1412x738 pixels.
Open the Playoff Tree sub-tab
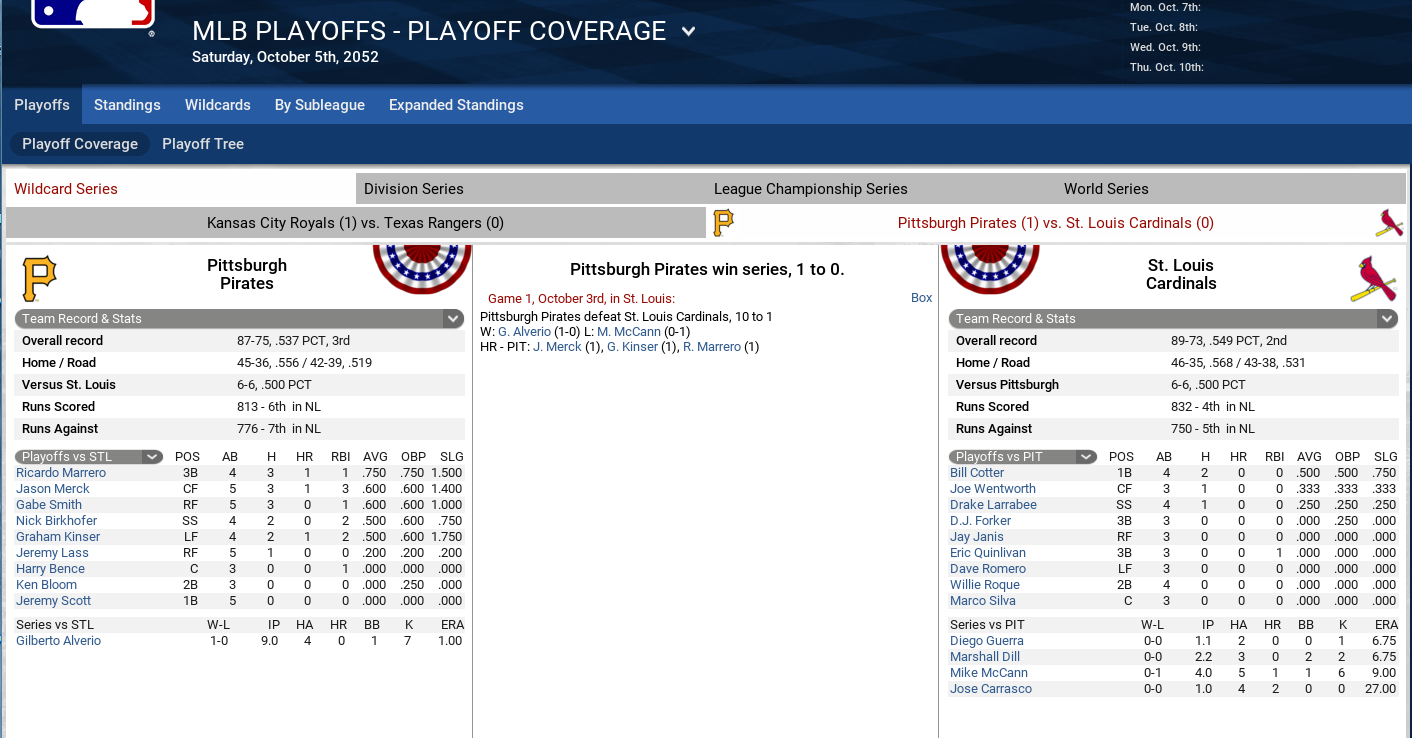point(203,144)
